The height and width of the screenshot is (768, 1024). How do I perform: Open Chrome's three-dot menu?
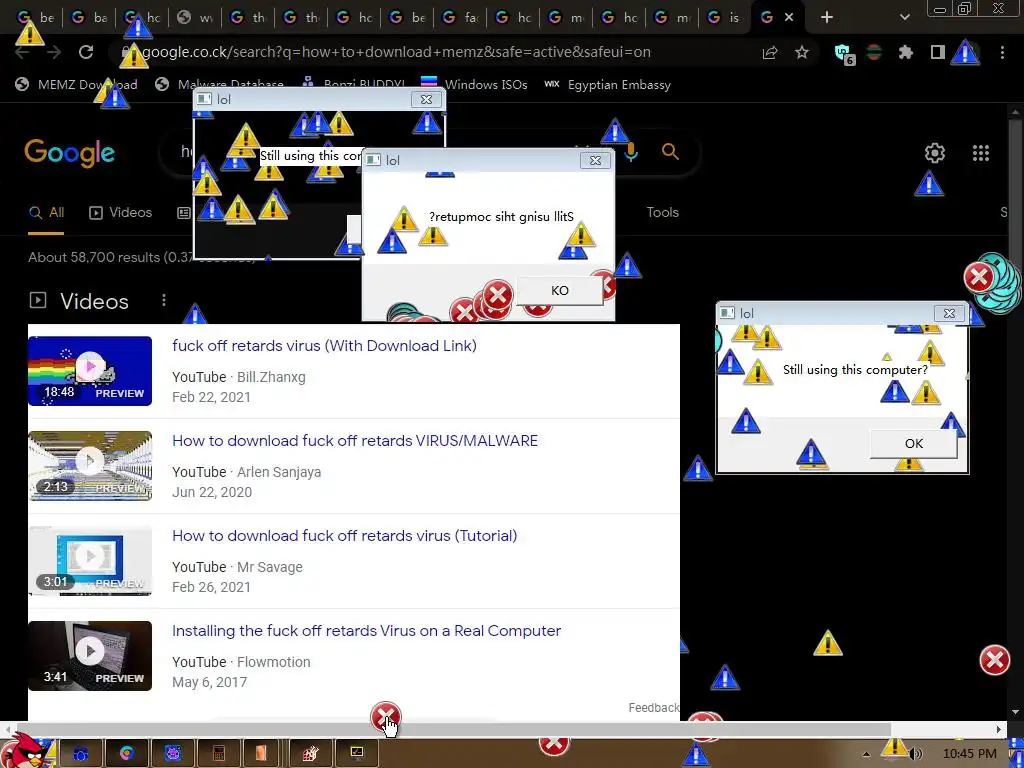click(1002, 52)
